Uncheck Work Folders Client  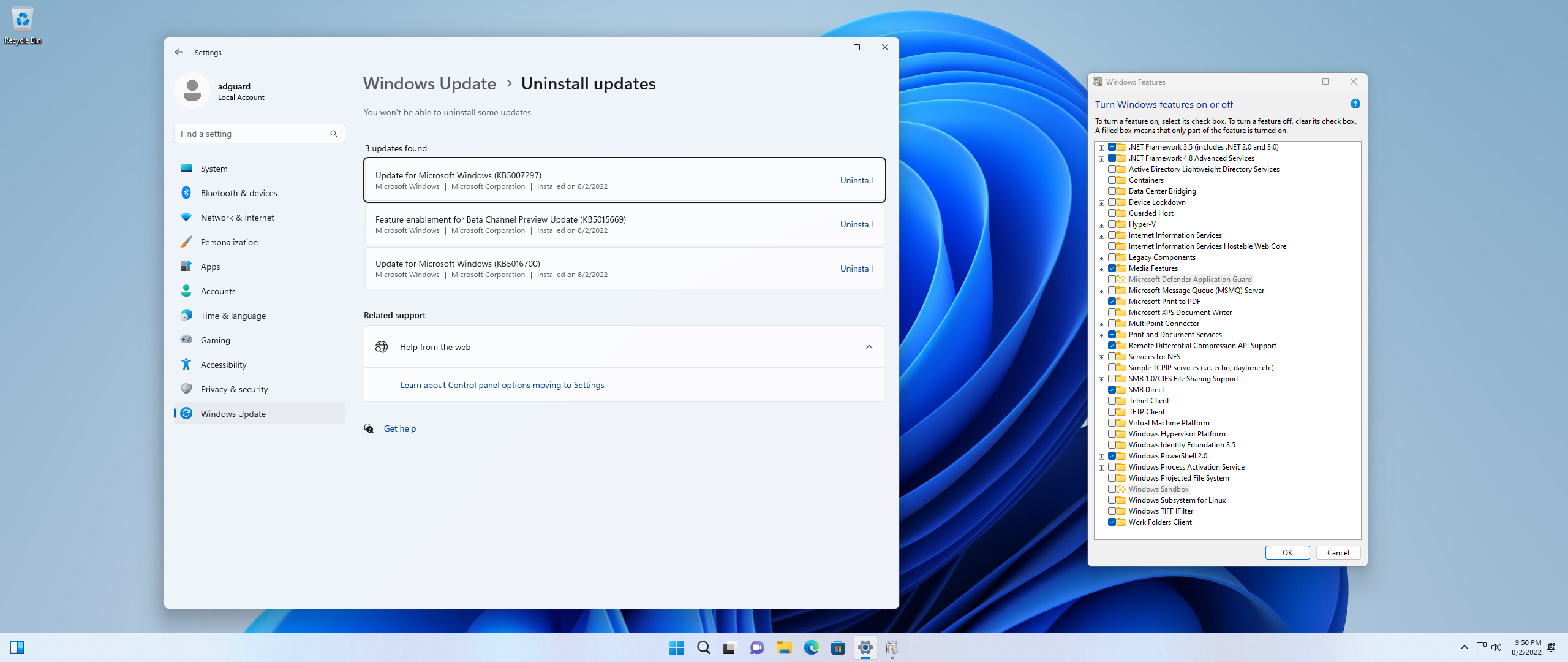click(1112, 522)
